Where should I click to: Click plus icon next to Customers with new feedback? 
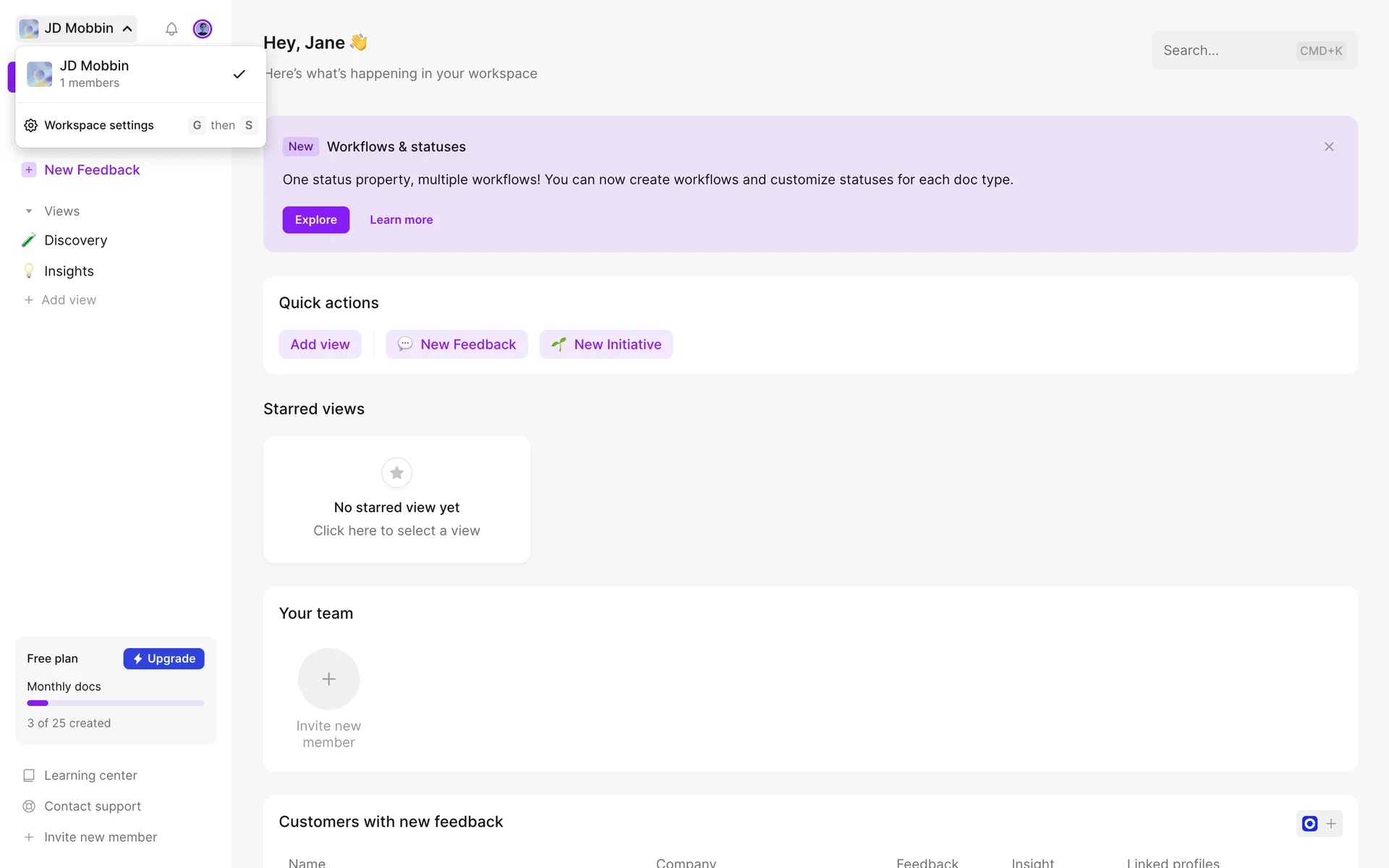[x=1331, y=824]
